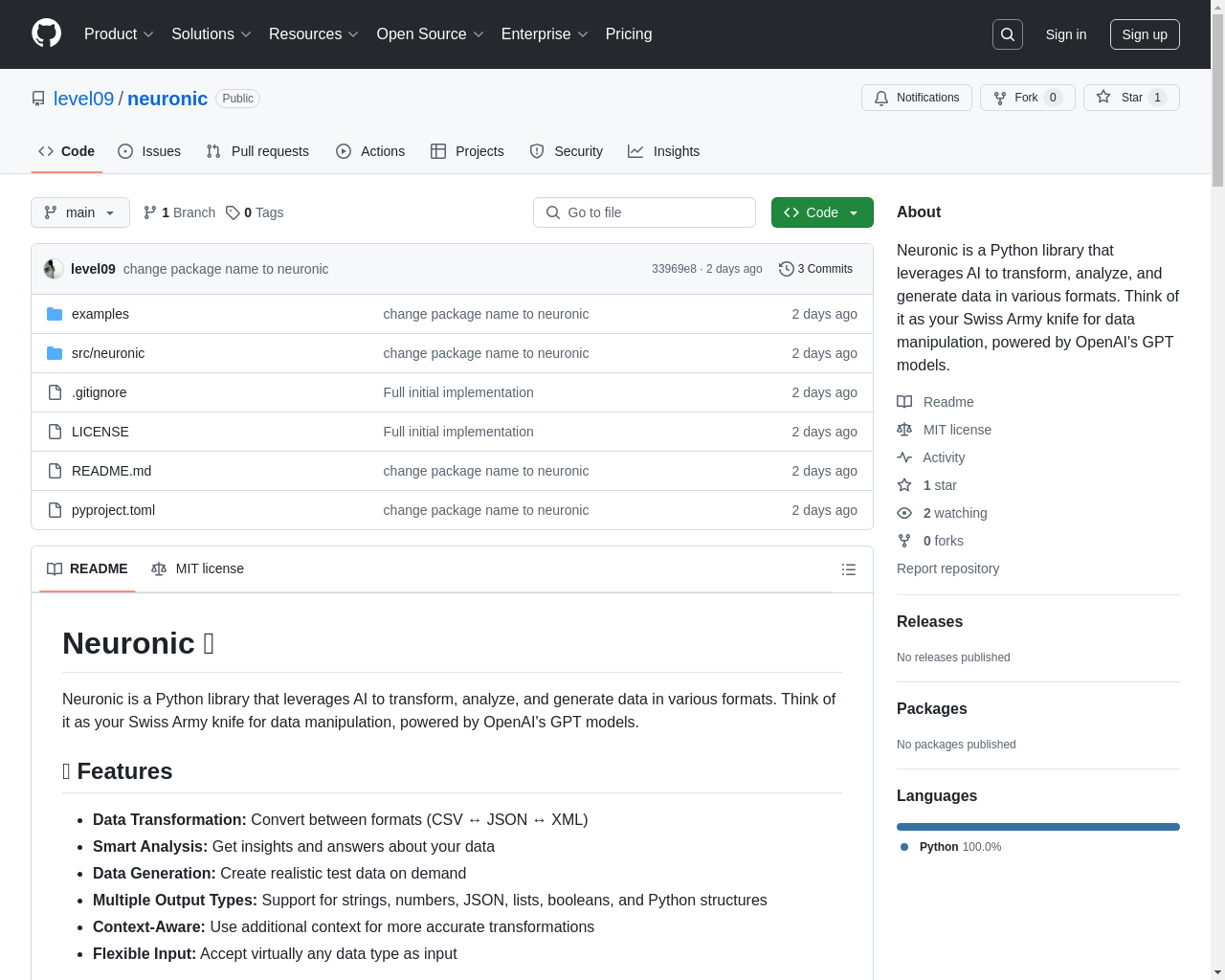Click the examples folder icon
Image resolution: width=1225 pixels, height=980 pixels.
(x=55, y=314)
